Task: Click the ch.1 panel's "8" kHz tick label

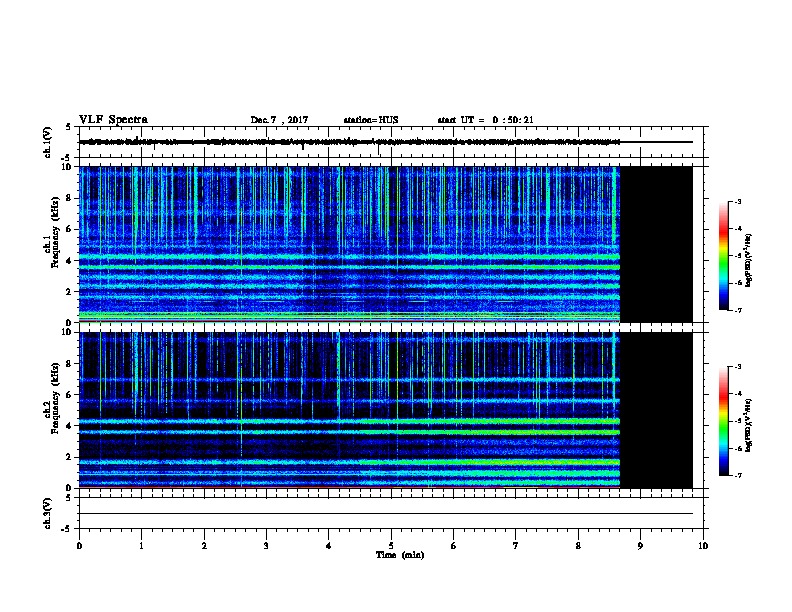Action: [69, 198]
